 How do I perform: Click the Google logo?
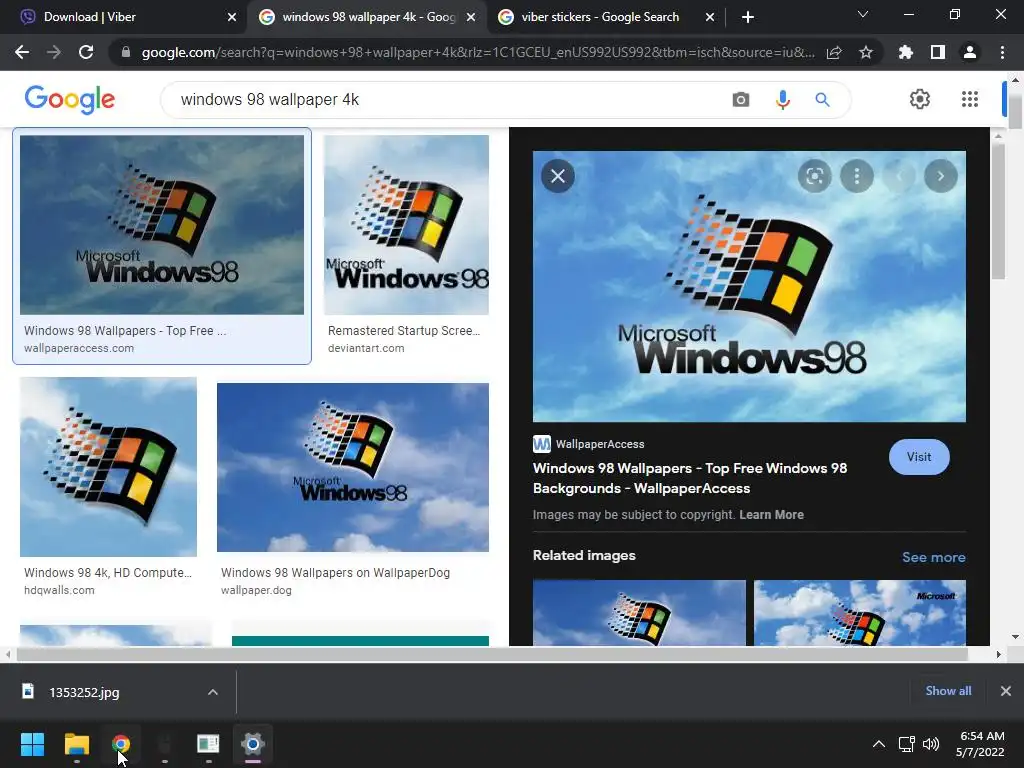tap(70, 99)
